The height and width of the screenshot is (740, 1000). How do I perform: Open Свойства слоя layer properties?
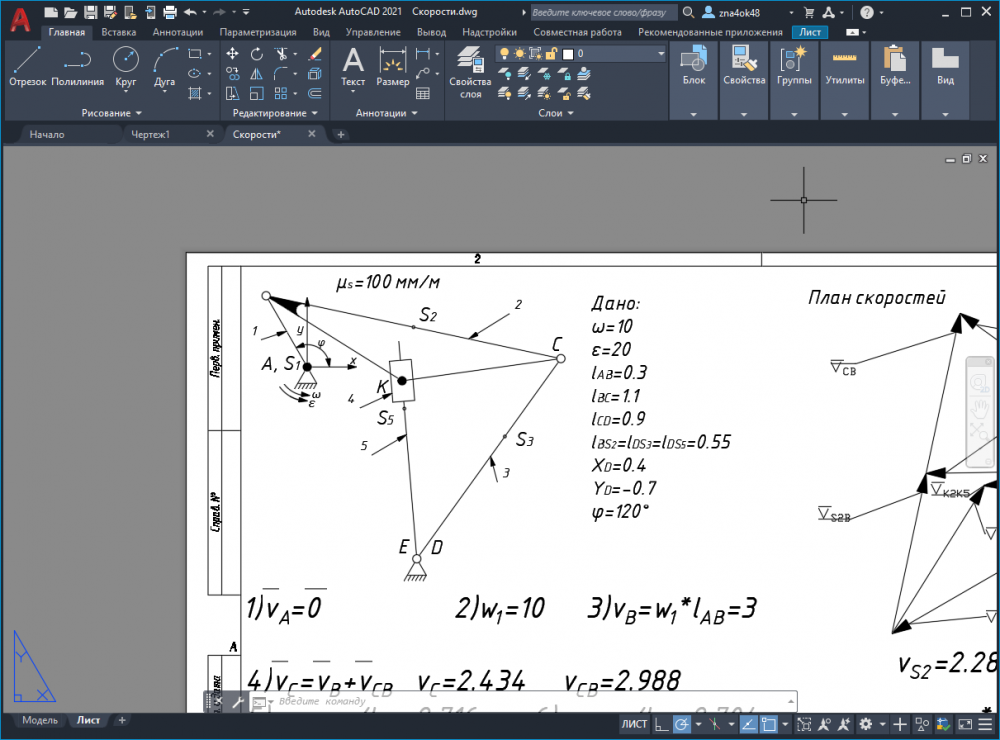[x=470, y=71]
